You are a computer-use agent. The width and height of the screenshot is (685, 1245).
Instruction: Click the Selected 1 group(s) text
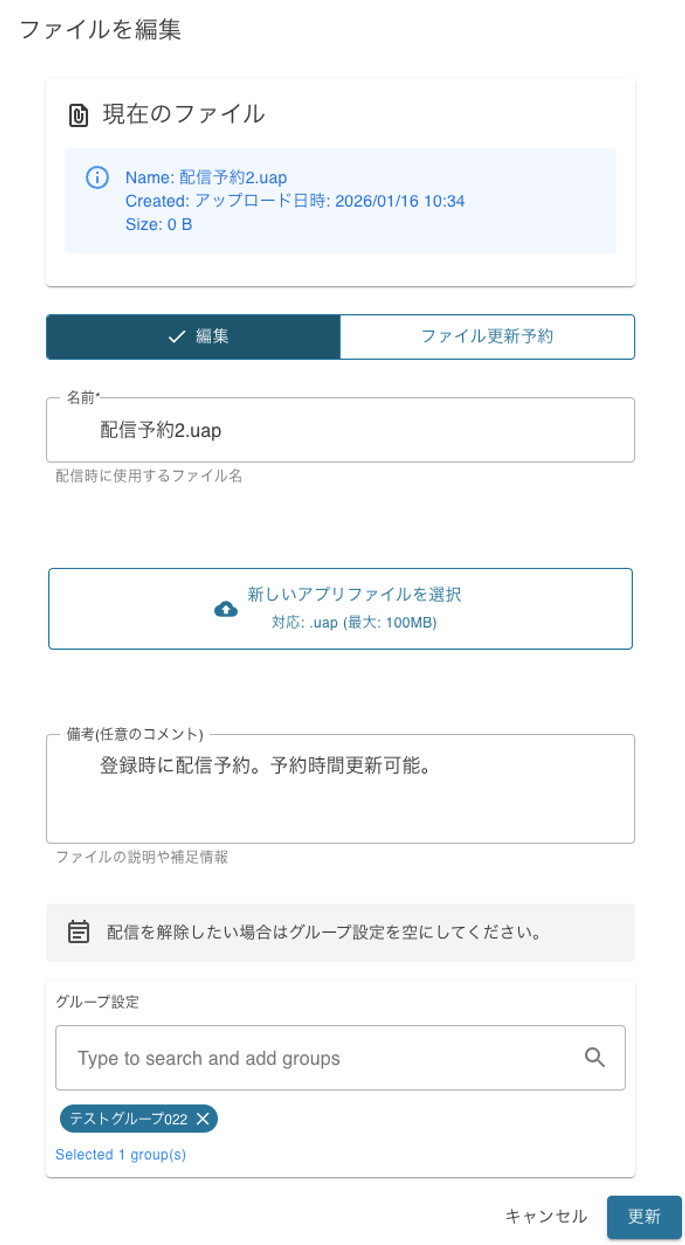(x=121, y=1154)
